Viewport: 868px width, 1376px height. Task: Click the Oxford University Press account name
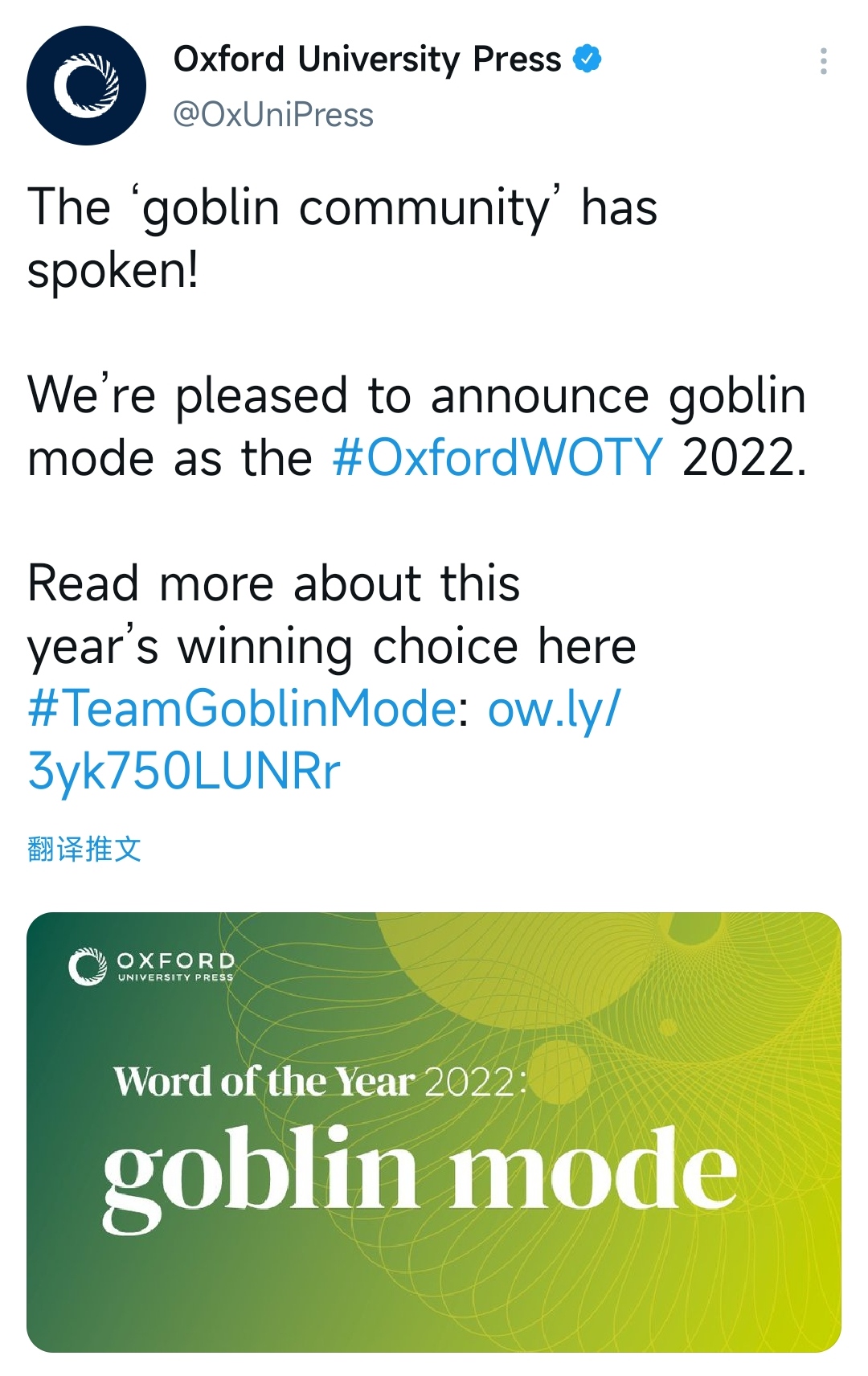click(x=367, y=59)
